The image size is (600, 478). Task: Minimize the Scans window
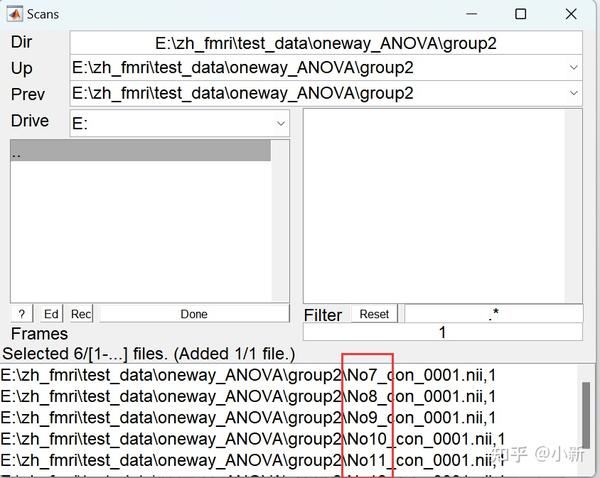point(471,14)
